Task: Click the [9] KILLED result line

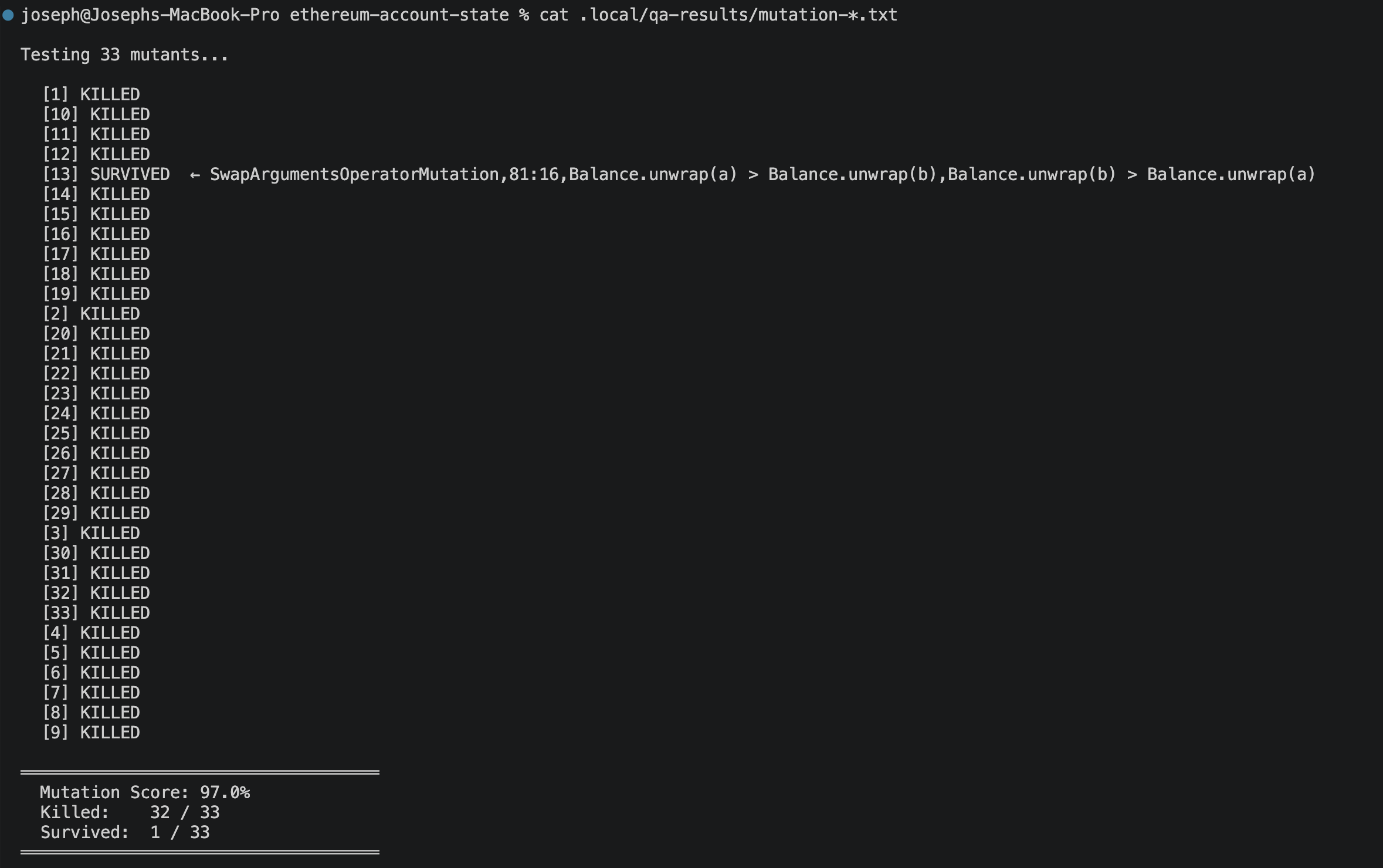Action: (x=91, y=733)
